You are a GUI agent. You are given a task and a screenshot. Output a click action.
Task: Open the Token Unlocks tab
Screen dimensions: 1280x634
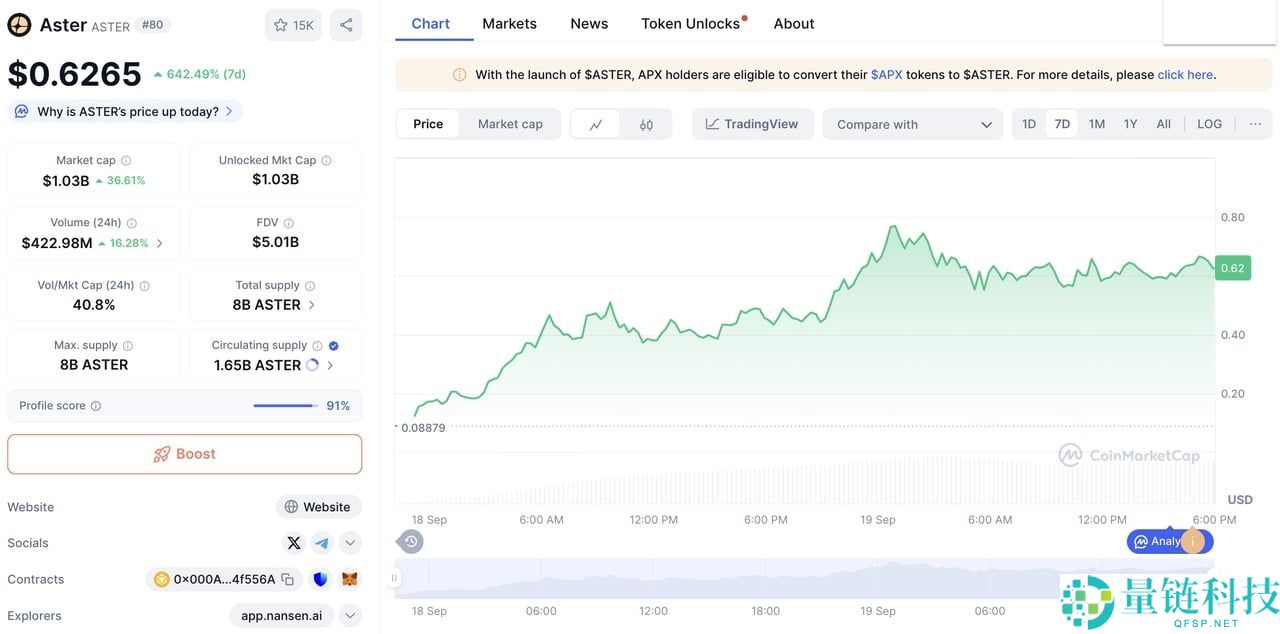pyautogui.click(x=691, y=23)
